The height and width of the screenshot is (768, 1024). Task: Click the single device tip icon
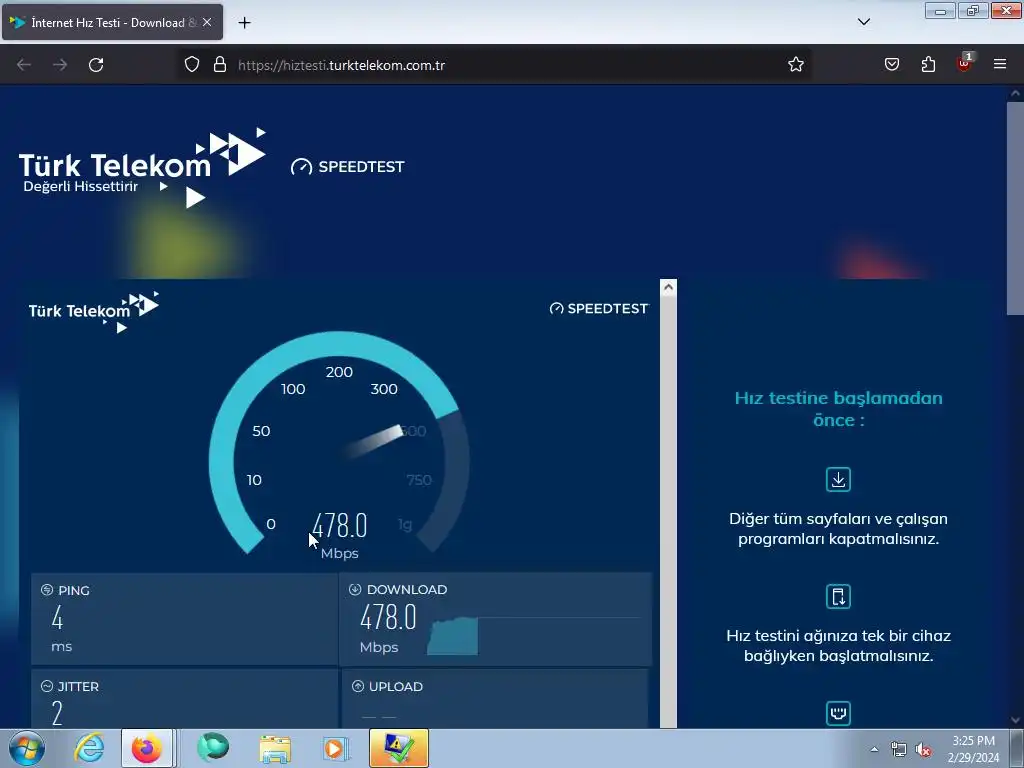tap(839, 596)
